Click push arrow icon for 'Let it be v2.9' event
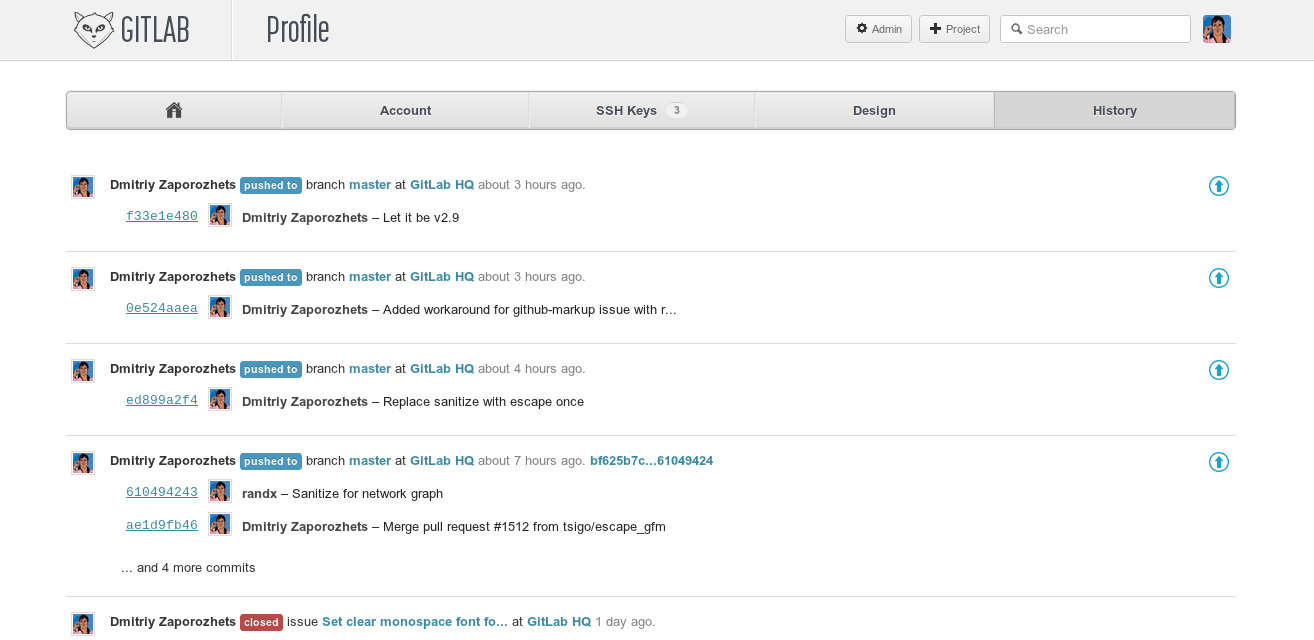The width and height of the screenshot is (1314, 640). click(x=1218, y=186)
